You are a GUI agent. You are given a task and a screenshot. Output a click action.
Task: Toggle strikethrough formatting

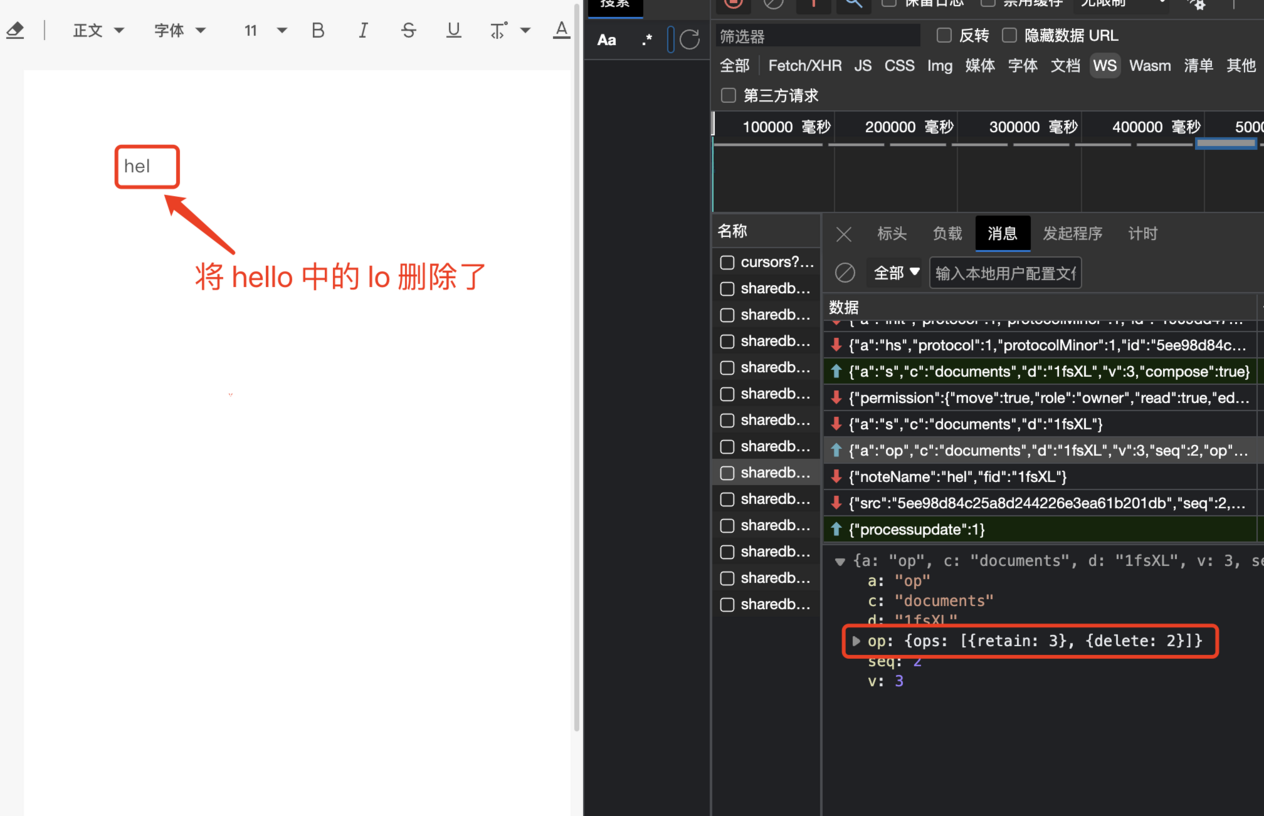[x=408, y=31]
